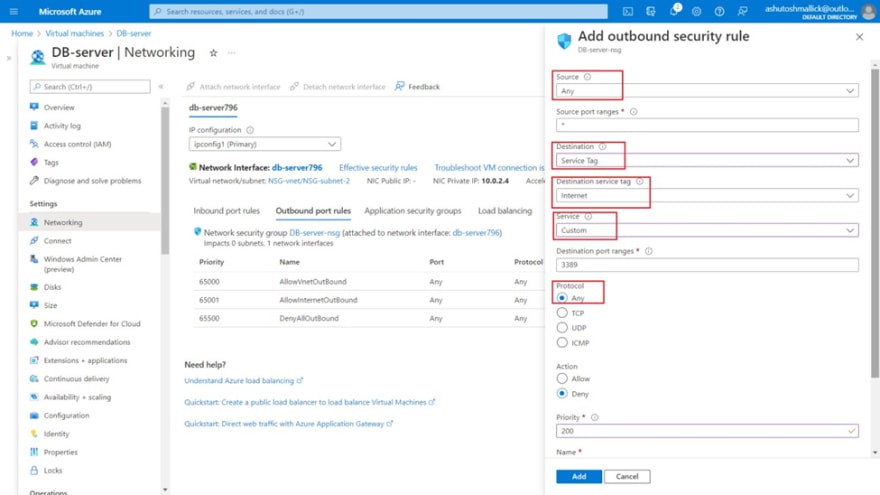
Task: Click the global search resources box
Action: coord(378,11)
